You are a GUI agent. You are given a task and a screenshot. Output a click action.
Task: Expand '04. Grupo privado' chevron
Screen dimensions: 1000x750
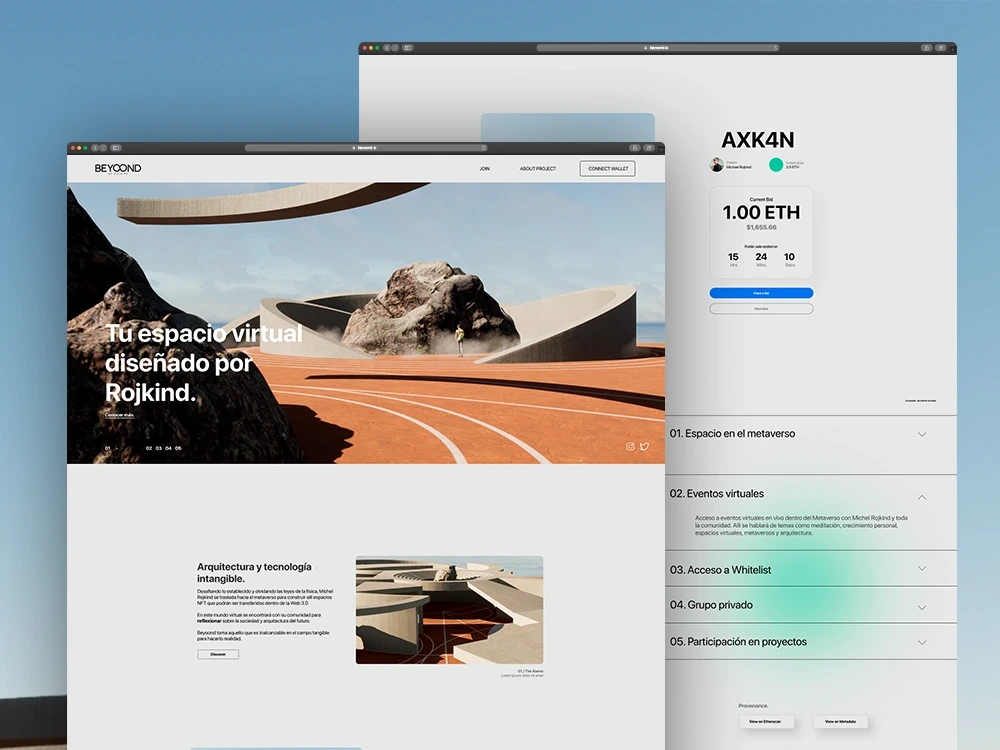922,607
